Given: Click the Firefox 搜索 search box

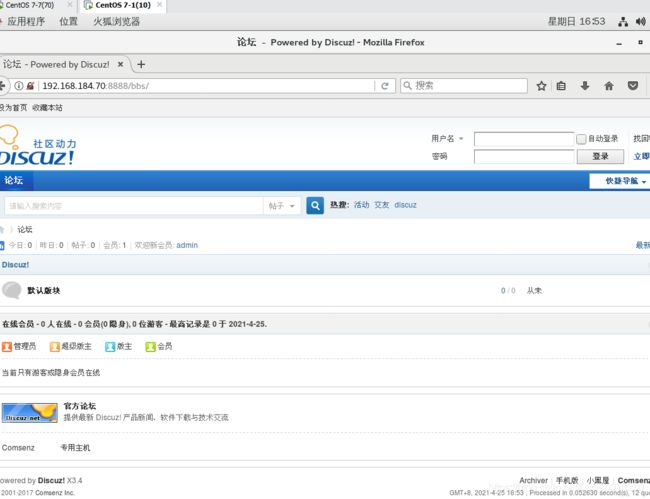Looking at the screenshot, I should click(463, 86).
